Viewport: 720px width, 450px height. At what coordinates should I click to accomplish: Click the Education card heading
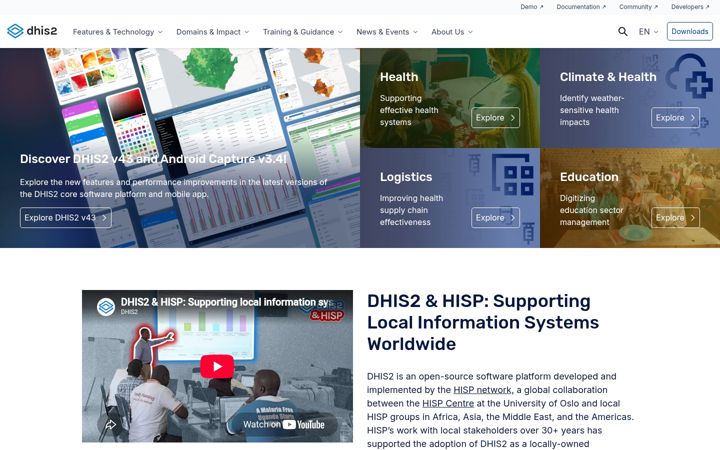coord(589,177)
